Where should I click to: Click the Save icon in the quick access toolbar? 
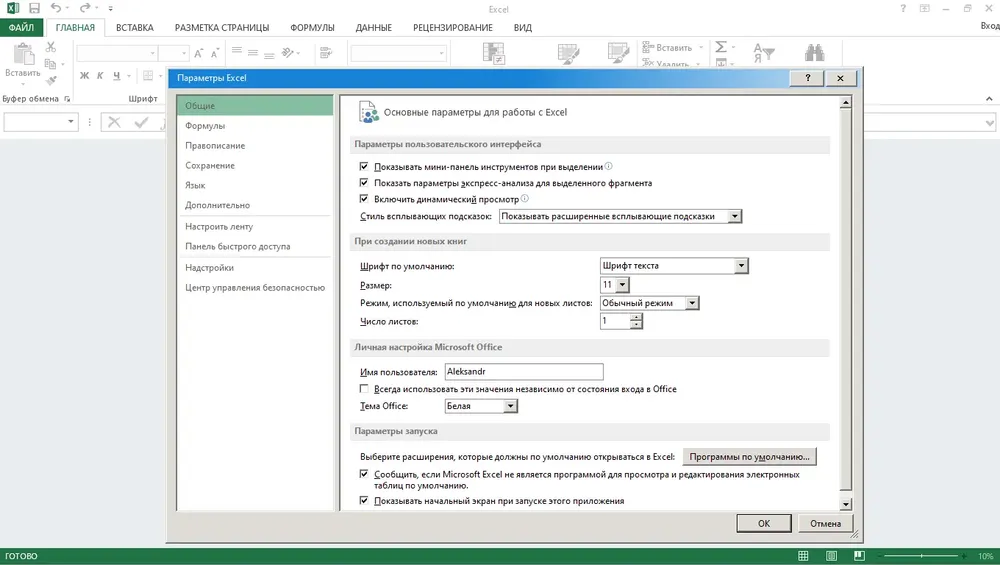34,8
